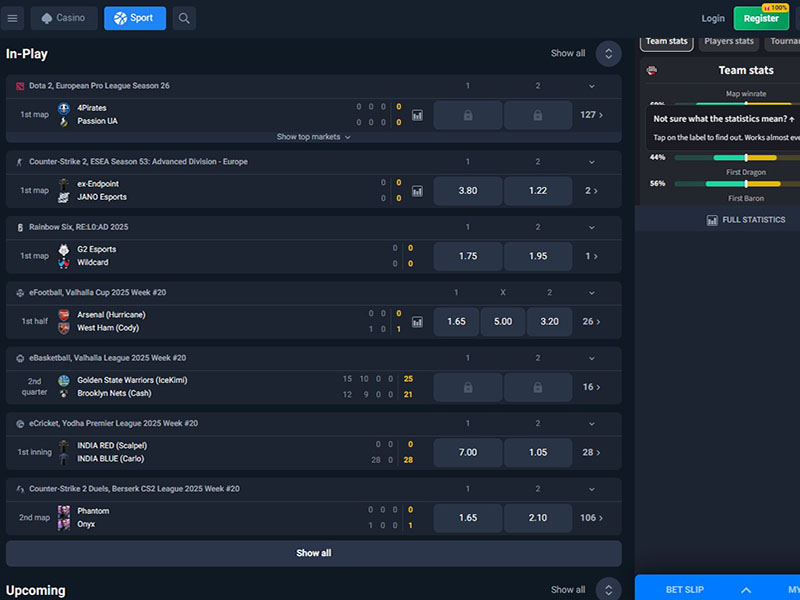The image size is (800, 600).
Task: Click the Phantom player avatar
Action: (64, 511)
